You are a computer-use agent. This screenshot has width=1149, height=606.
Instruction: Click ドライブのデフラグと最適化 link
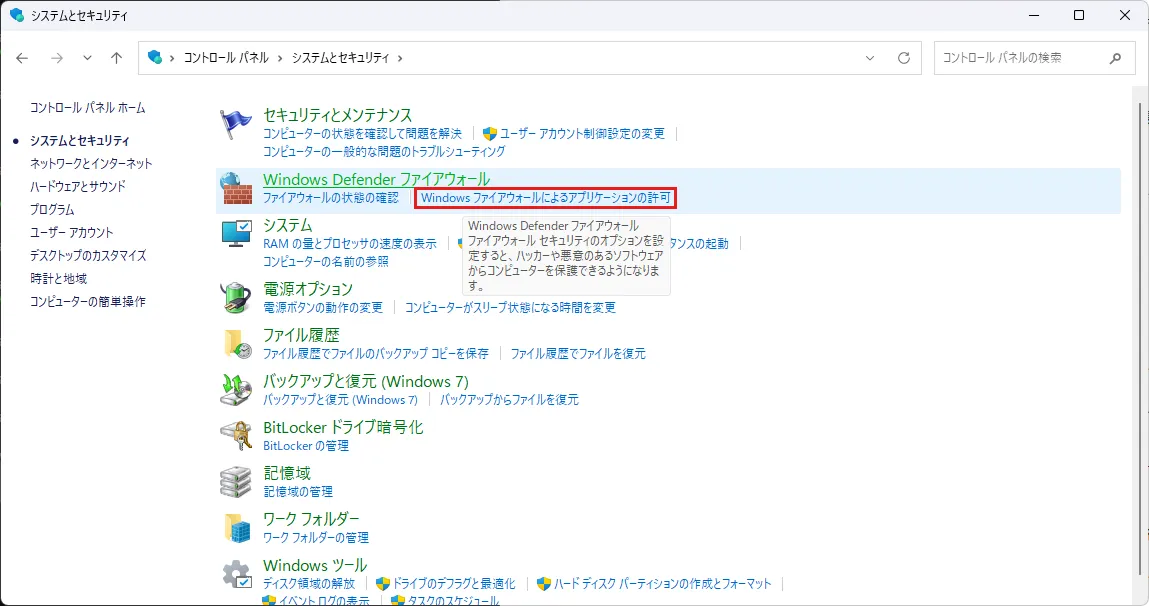454,584
